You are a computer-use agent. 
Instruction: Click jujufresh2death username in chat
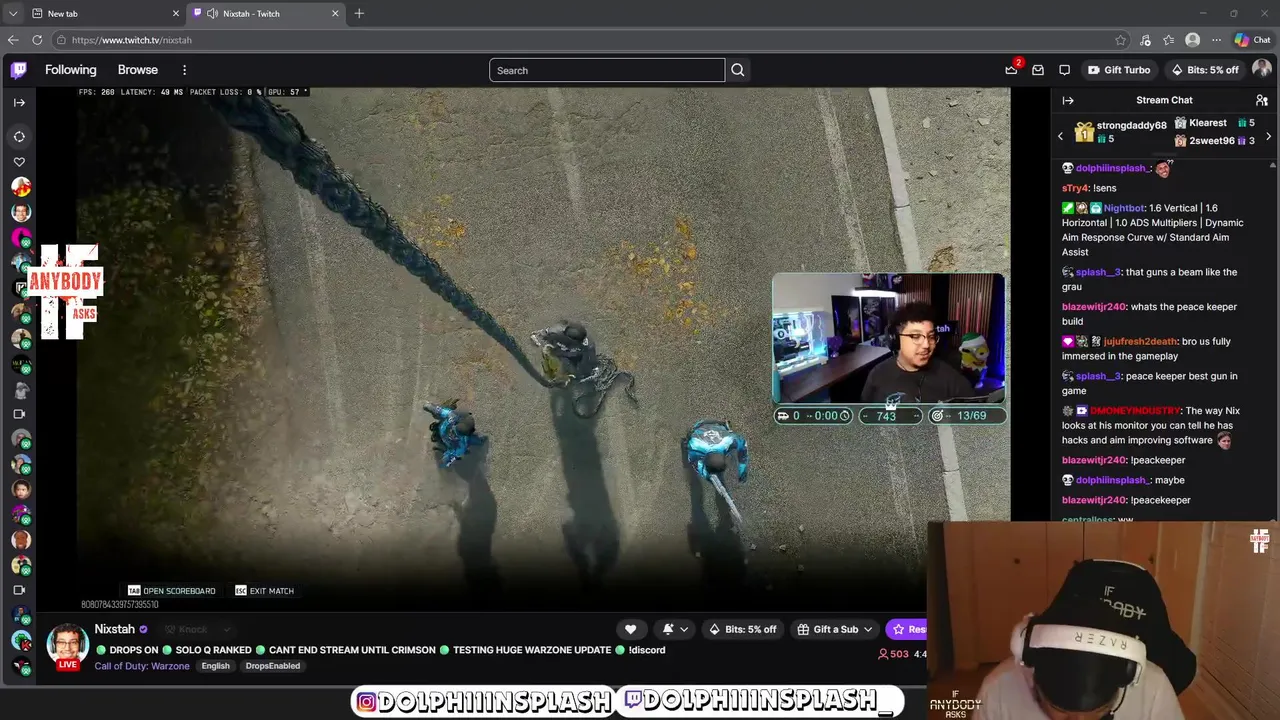(1140, 341)
